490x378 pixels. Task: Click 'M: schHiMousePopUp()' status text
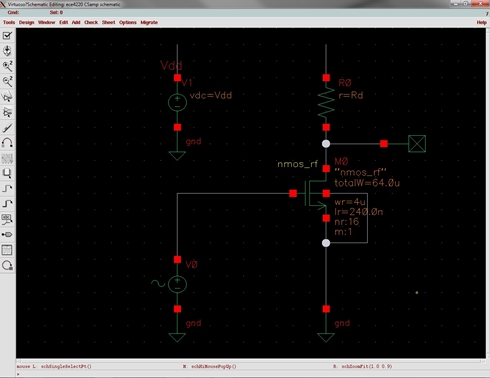209,366
